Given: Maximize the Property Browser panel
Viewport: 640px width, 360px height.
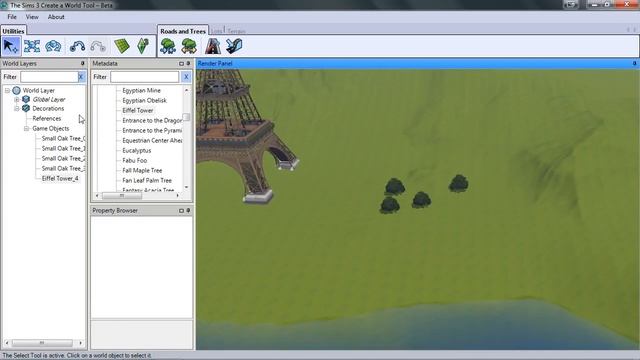Looking at the screenshot, I should 181,211.
